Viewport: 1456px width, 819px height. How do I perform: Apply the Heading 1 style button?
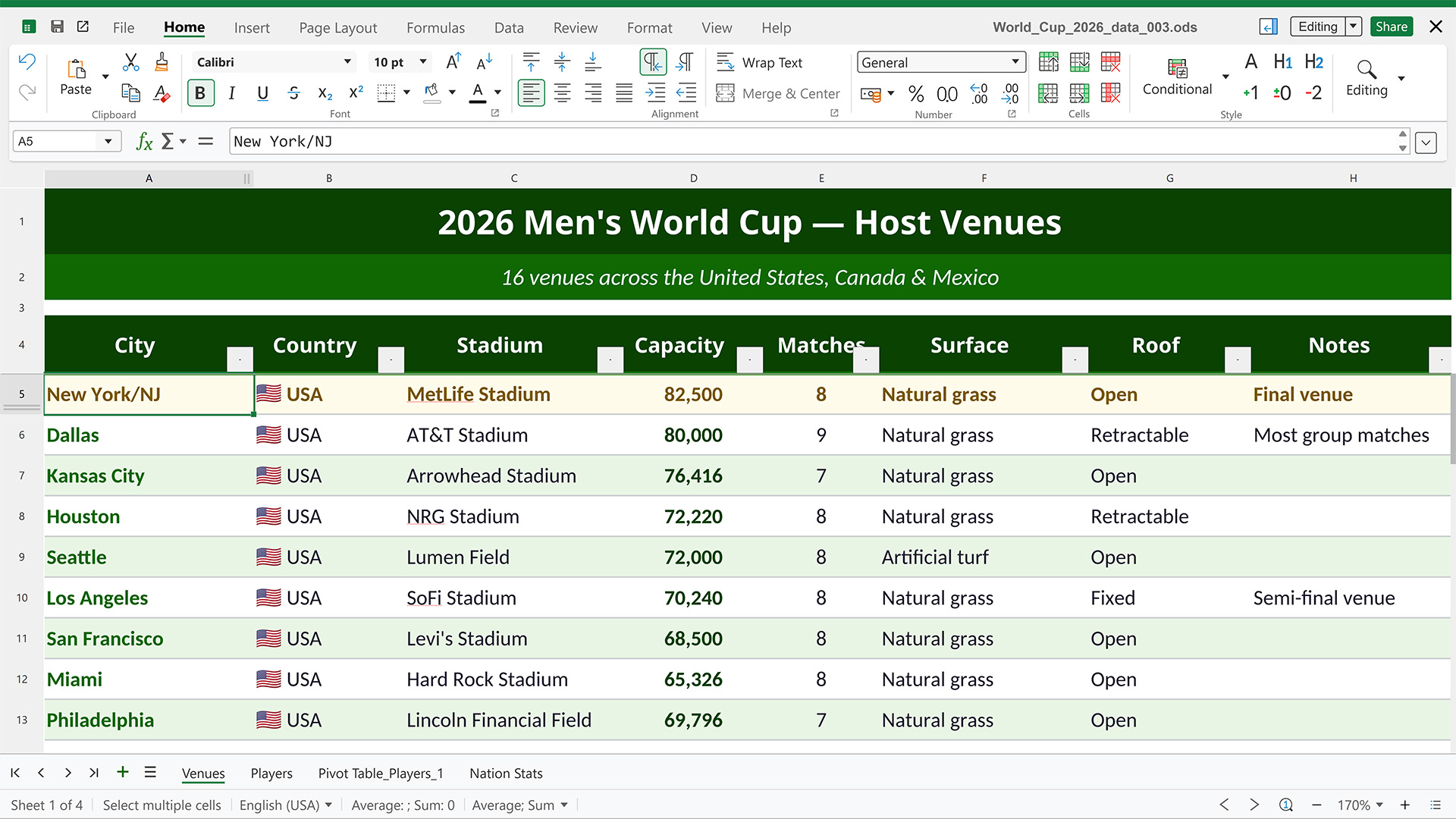click(x=1283, y=62)
